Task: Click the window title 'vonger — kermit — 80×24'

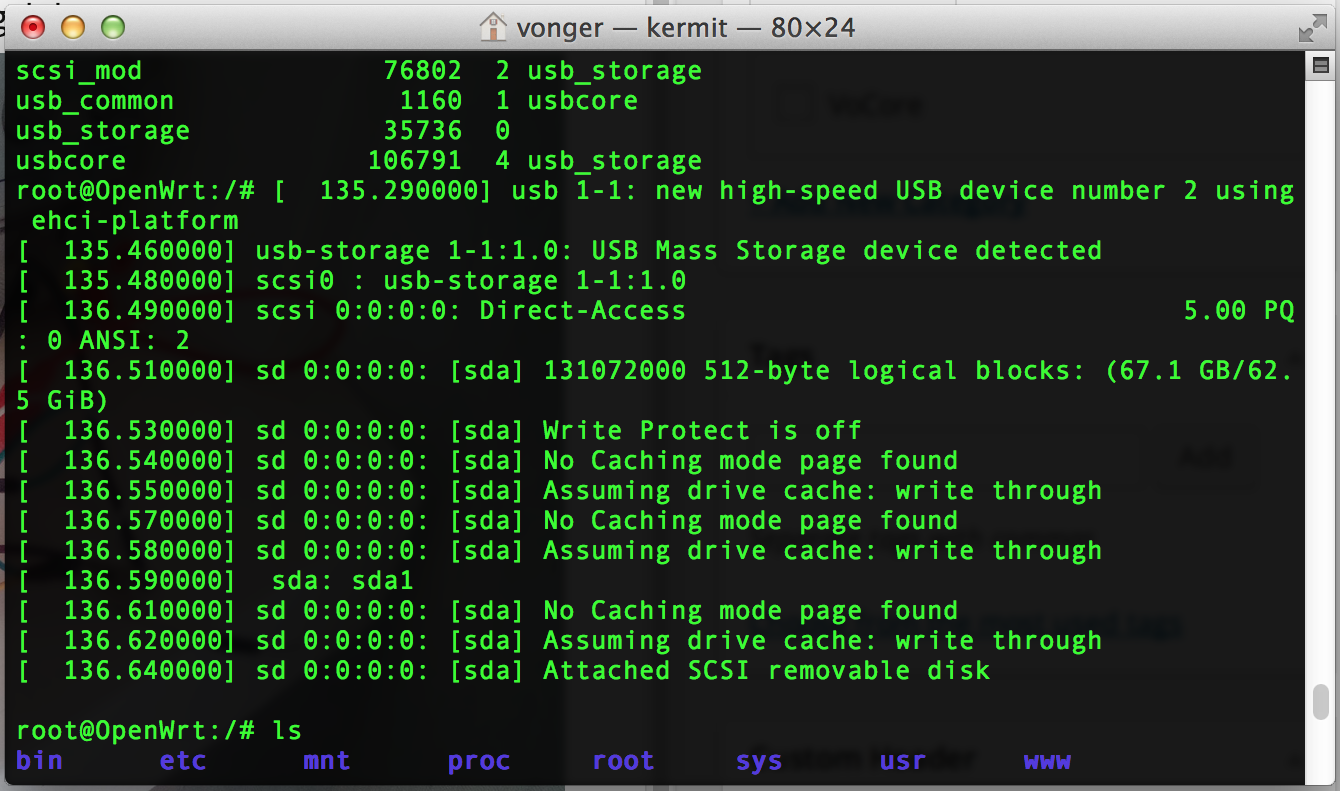Action: (x=685, y=27)
